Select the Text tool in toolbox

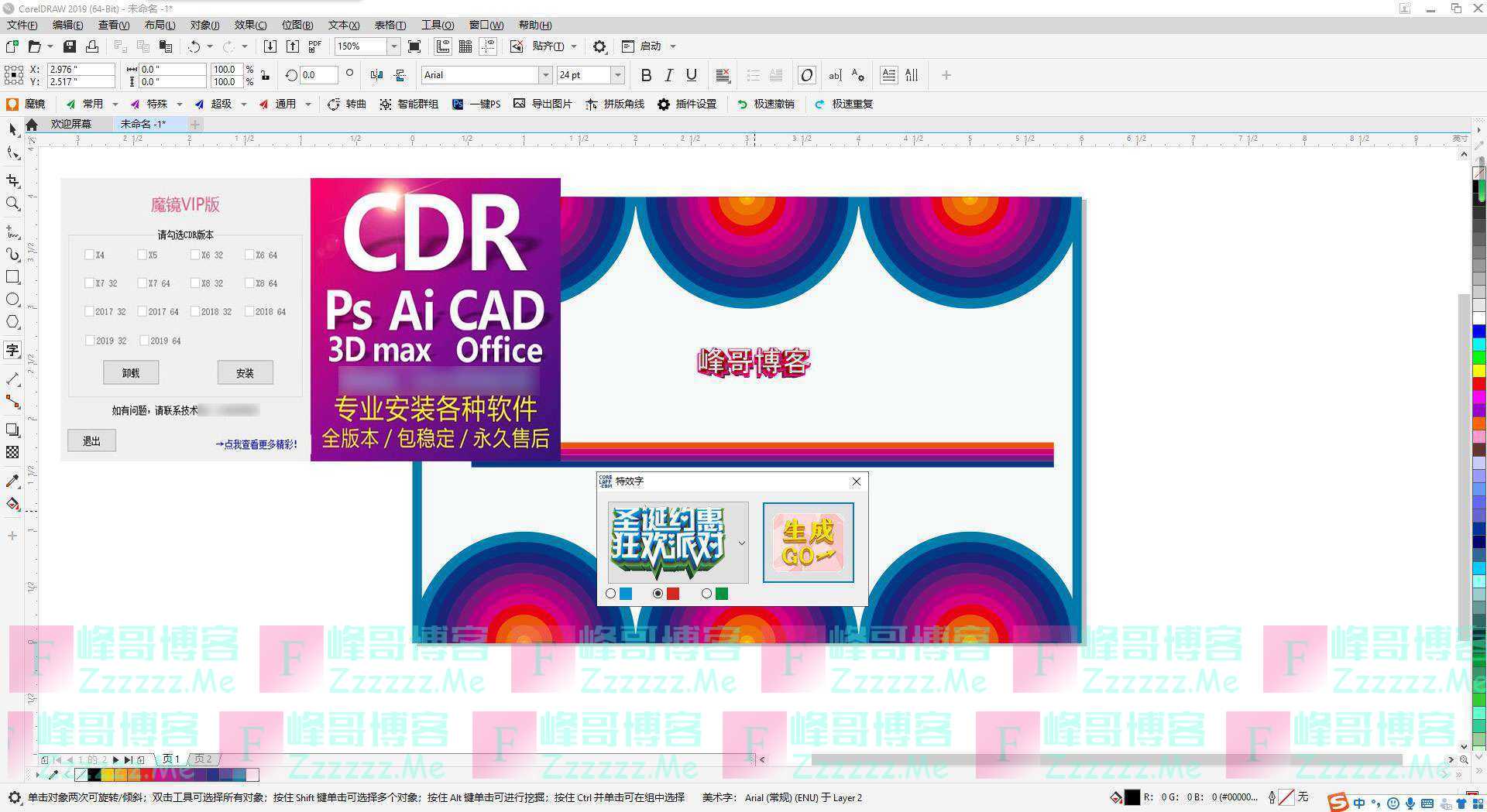12,350
